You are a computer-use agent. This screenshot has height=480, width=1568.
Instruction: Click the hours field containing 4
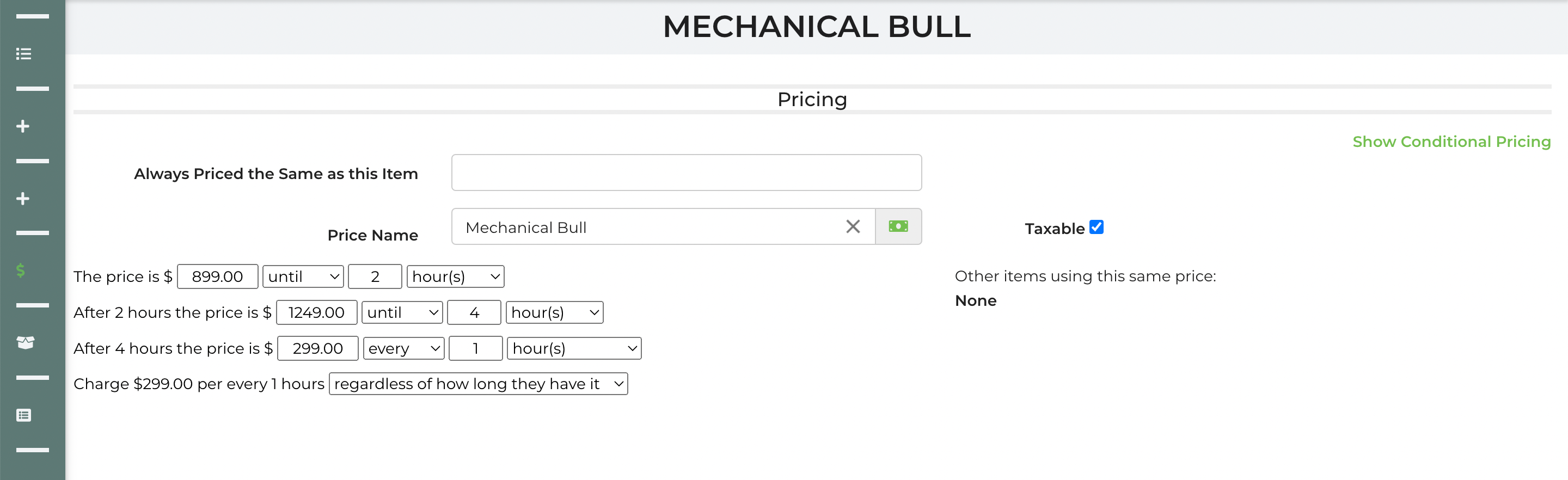(x=474, y=313)
